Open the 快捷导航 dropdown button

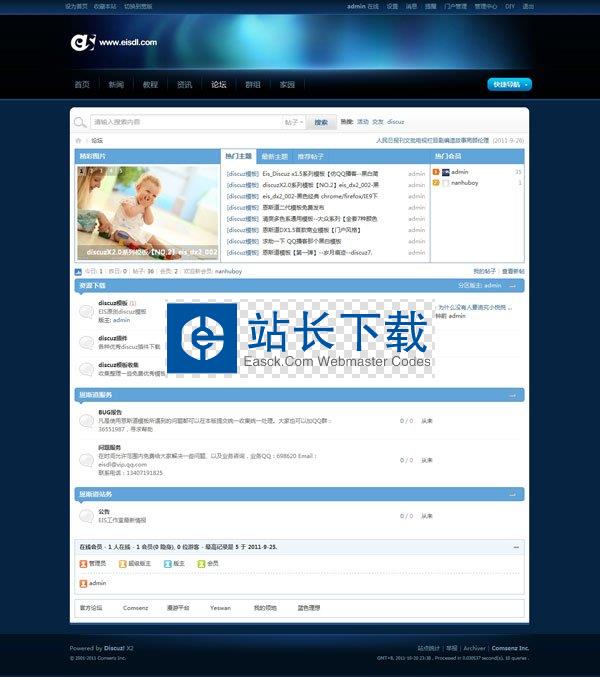[x=510, y=84]
